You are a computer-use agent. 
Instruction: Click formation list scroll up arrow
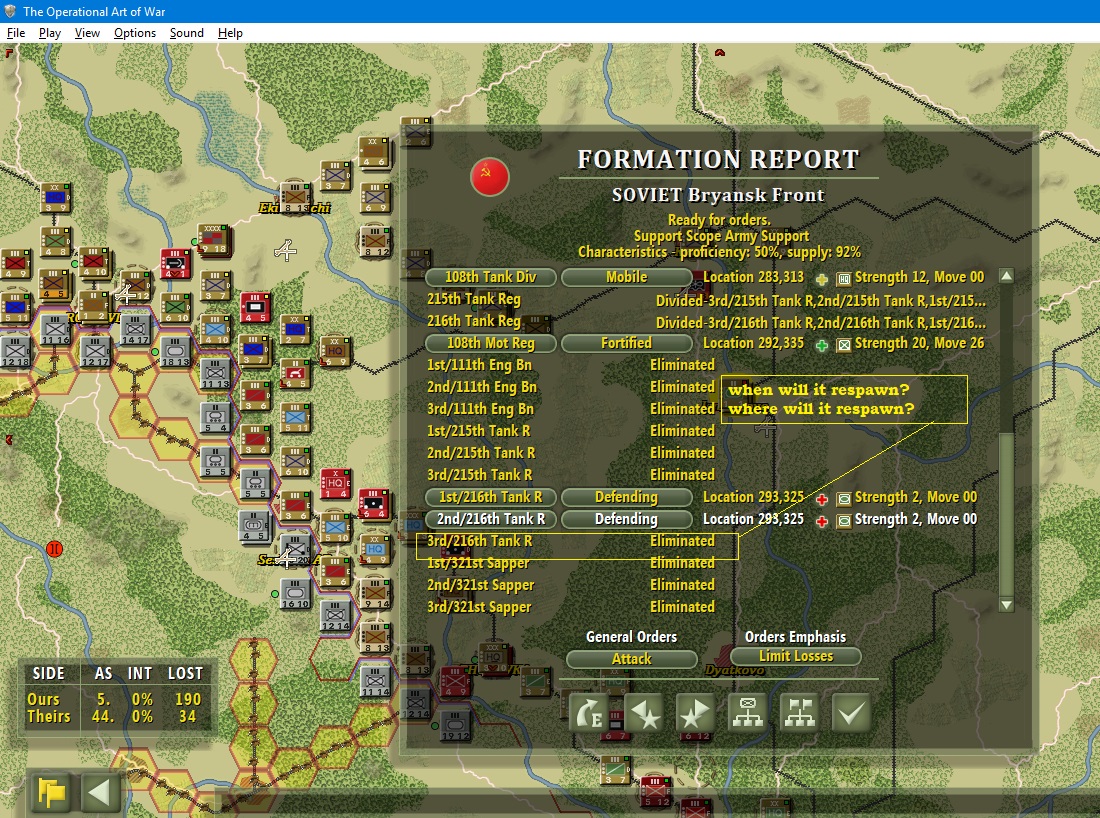tap(1006, 276)
